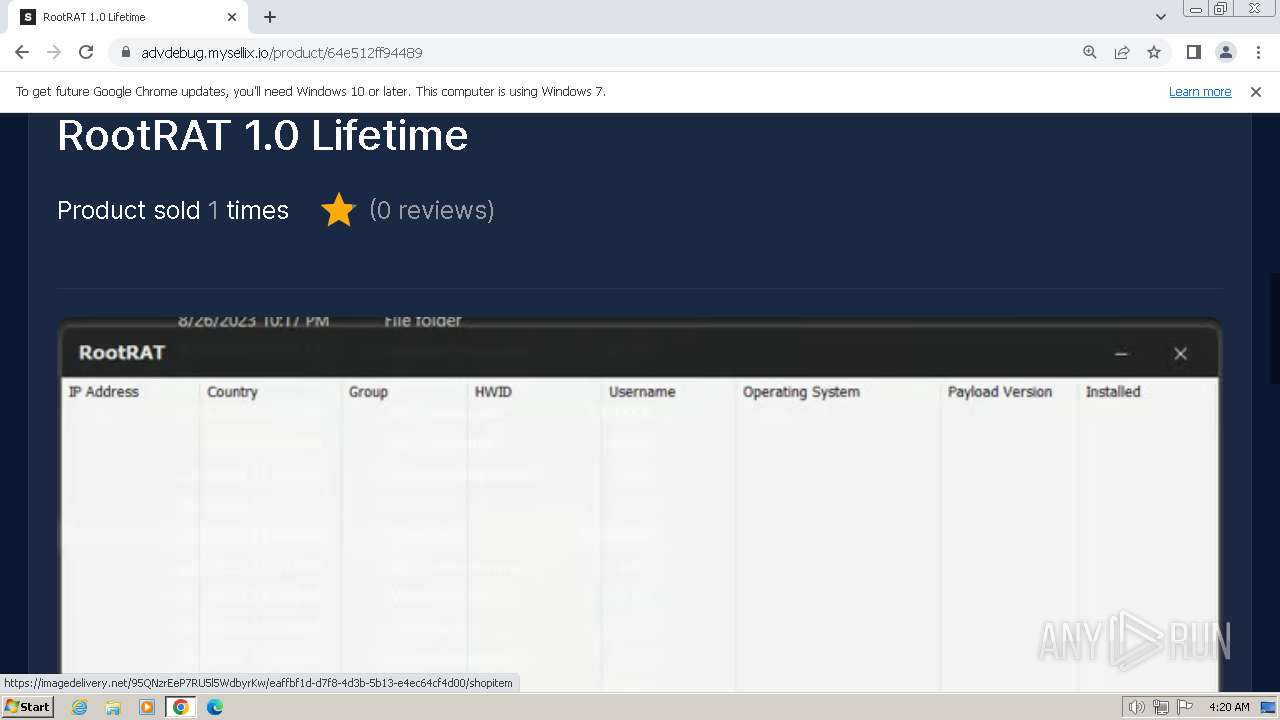Restore down the Chrome window
The image size is (1280, 720).
coord(1221,8)
